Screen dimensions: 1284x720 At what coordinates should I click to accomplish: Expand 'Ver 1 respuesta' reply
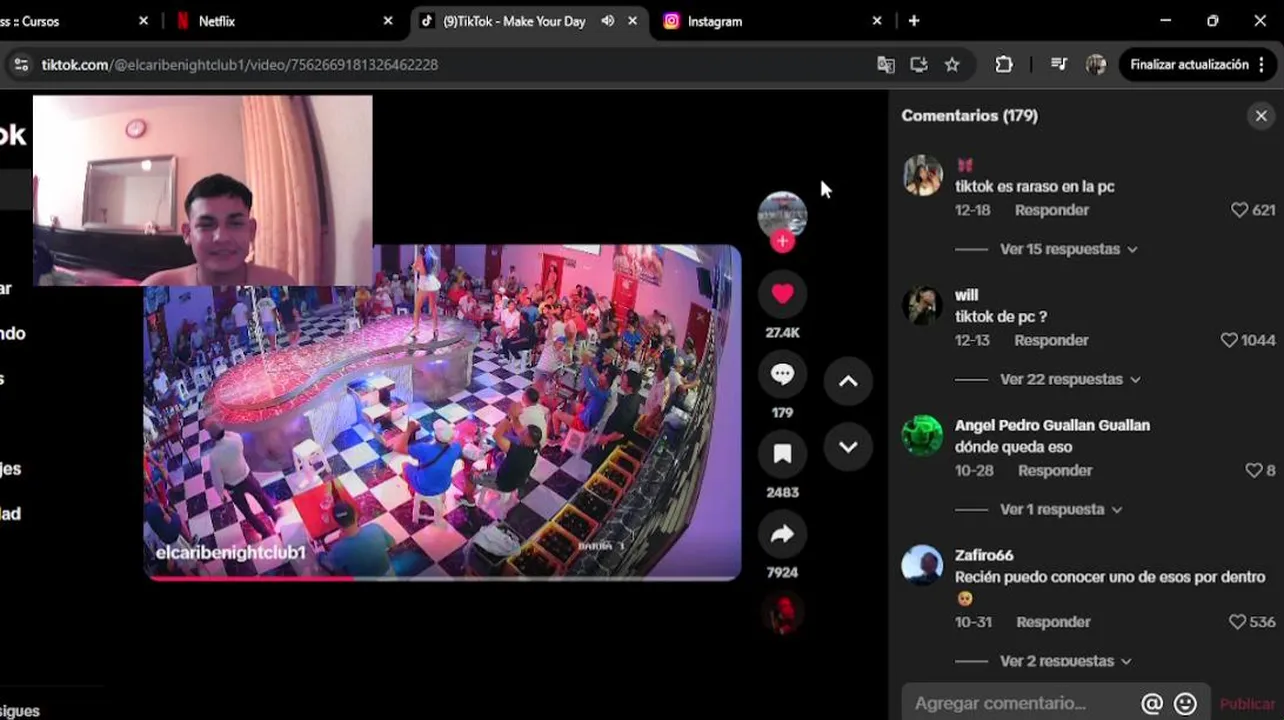point(1061,509)
